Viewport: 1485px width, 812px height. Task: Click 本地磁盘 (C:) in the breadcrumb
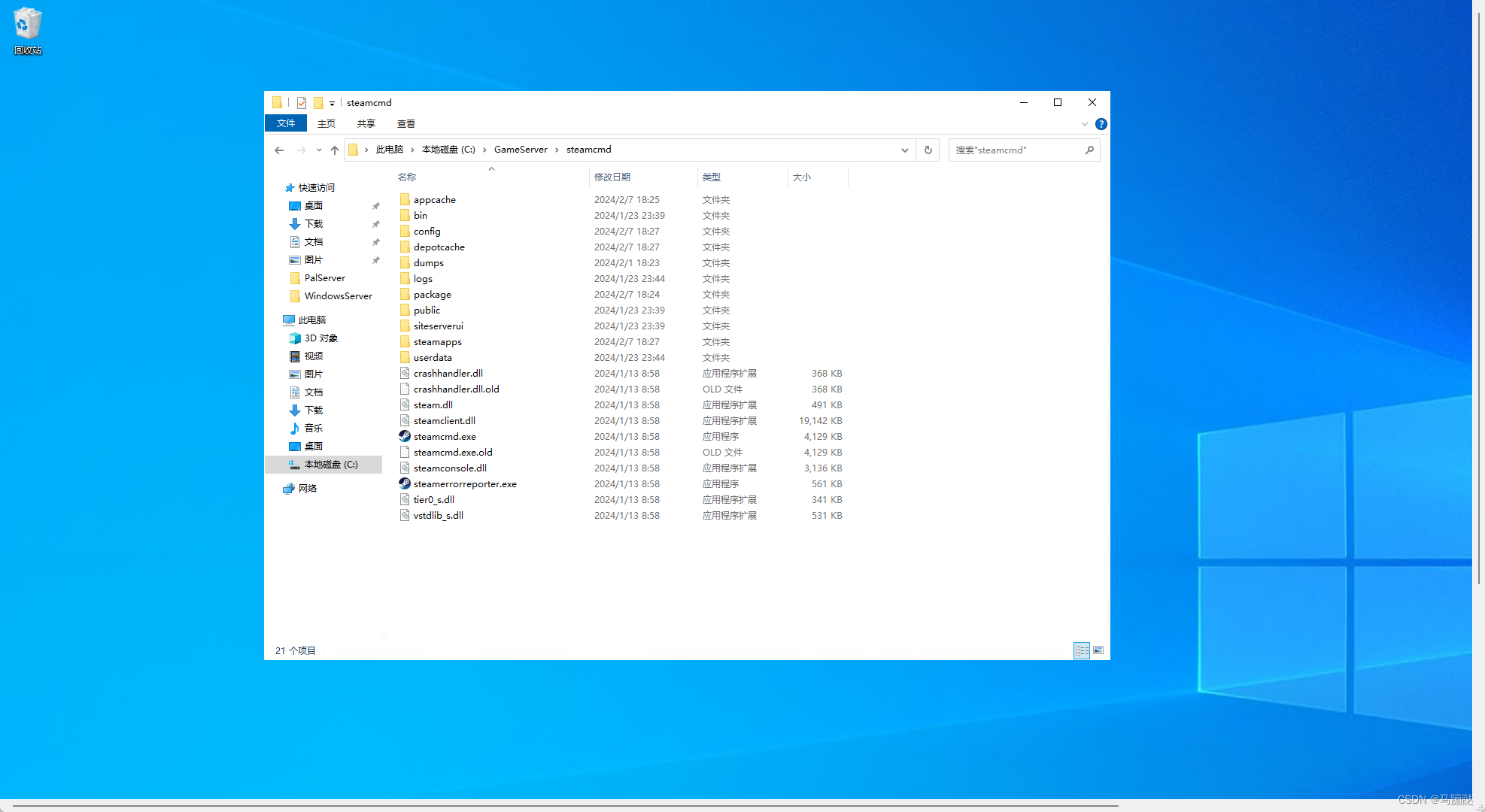[448, 150]
